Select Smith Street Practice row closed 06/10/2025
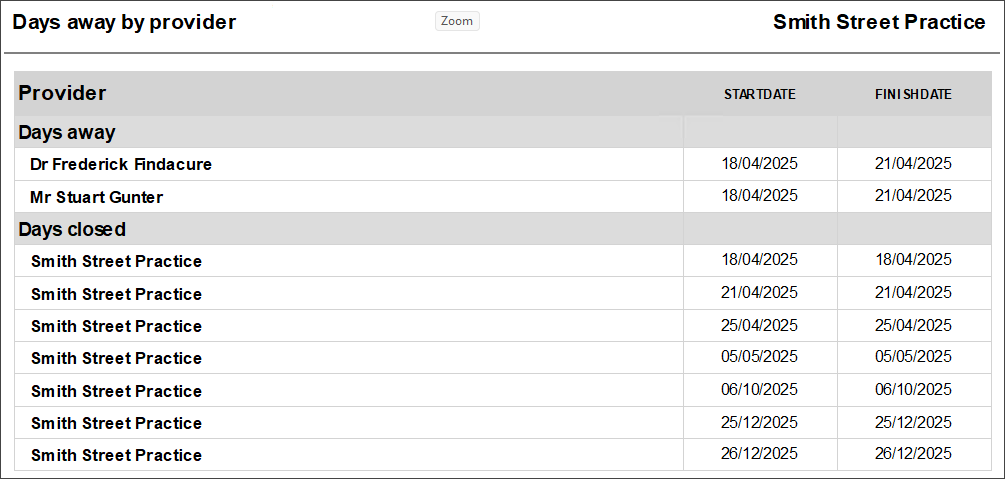The width and height of the screenshot is (1005, 479). point(502,391)
